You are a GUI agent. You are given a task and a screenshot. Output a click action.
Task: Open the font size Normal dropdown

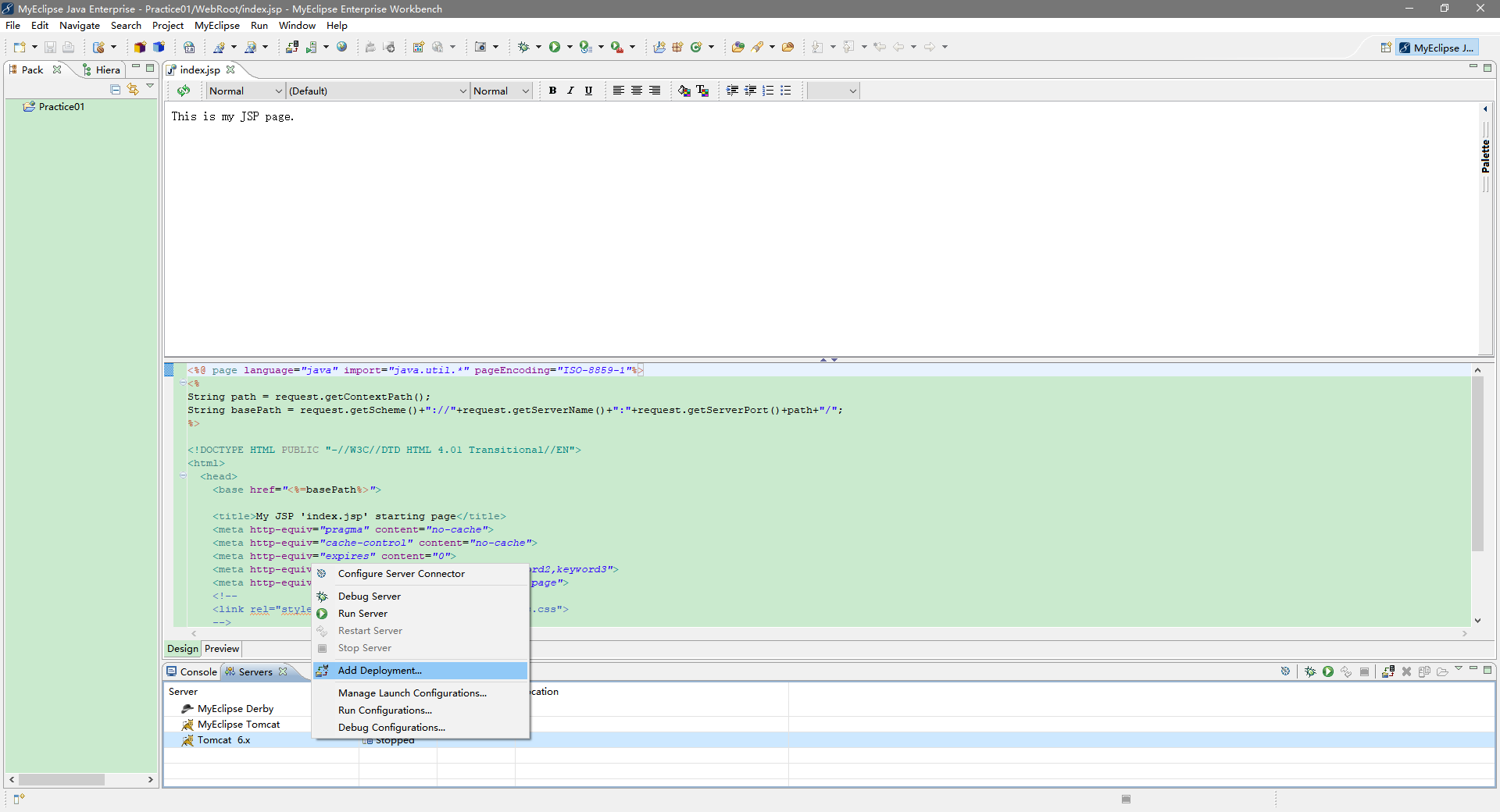click(x=502, y=91)
